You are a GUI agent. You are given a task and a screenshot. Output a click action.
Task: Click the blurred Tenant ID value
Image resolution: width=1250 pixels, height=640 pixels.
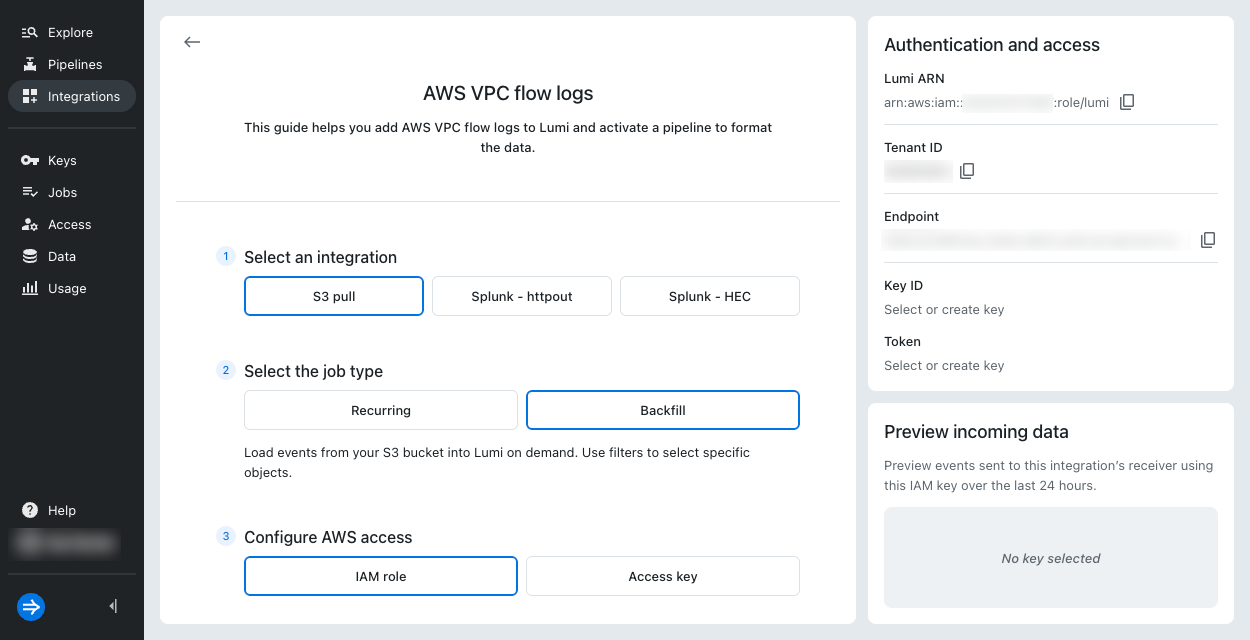[917, 171]
